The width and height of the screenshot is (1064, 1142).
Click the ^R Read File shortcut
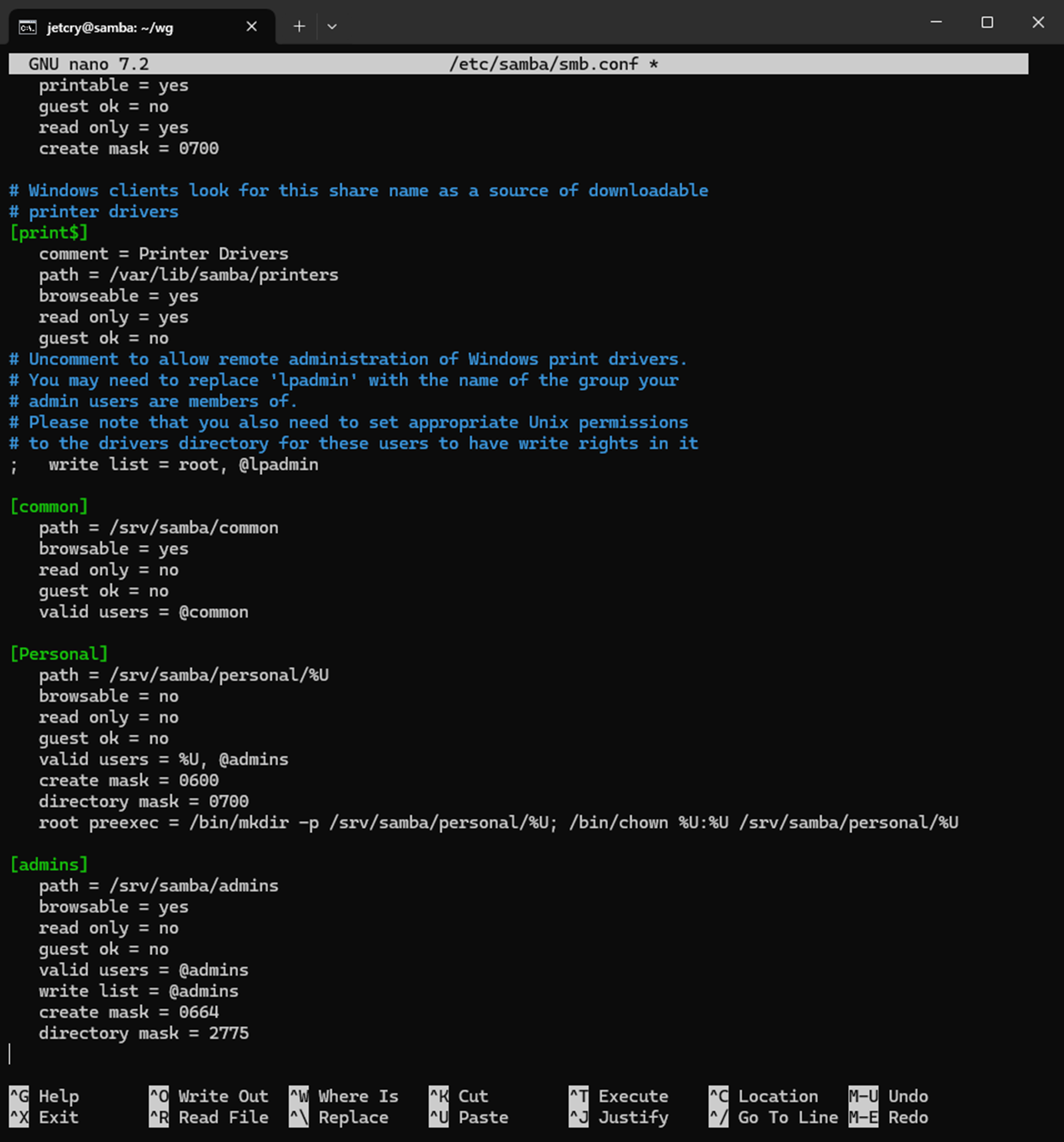[209, 1118]
